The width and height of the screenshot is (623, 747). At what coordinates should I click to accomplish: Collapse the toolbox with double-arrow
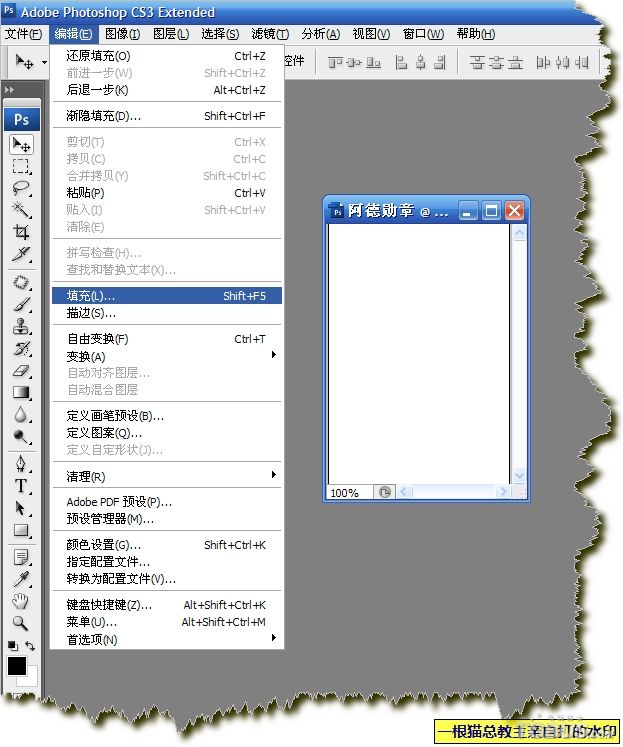[x=9, y=90]
